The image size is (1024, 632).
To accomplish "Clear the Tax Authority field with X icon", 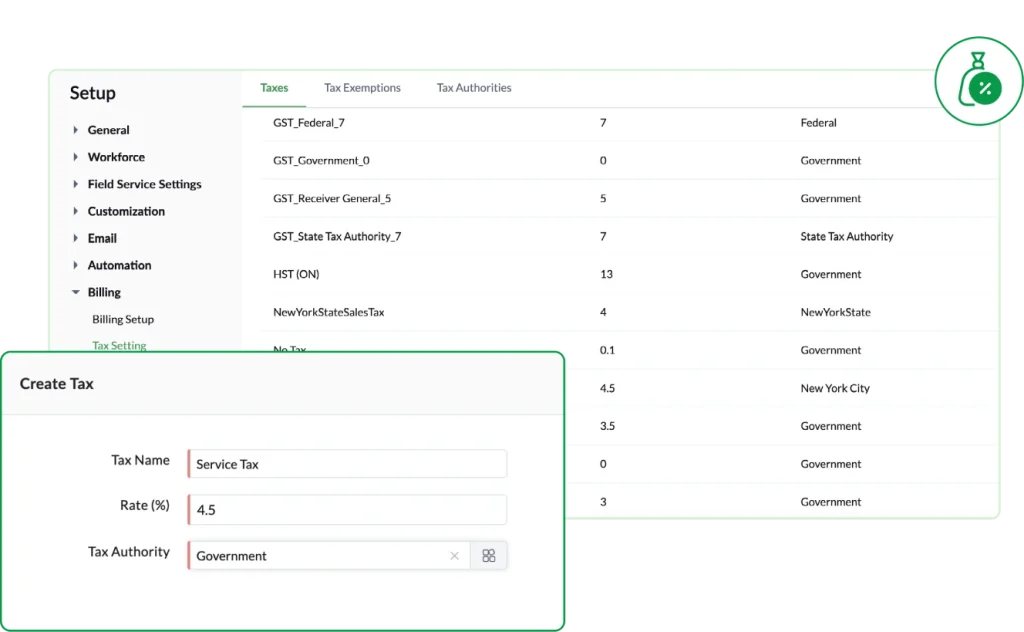I will (x=454, y=556).
